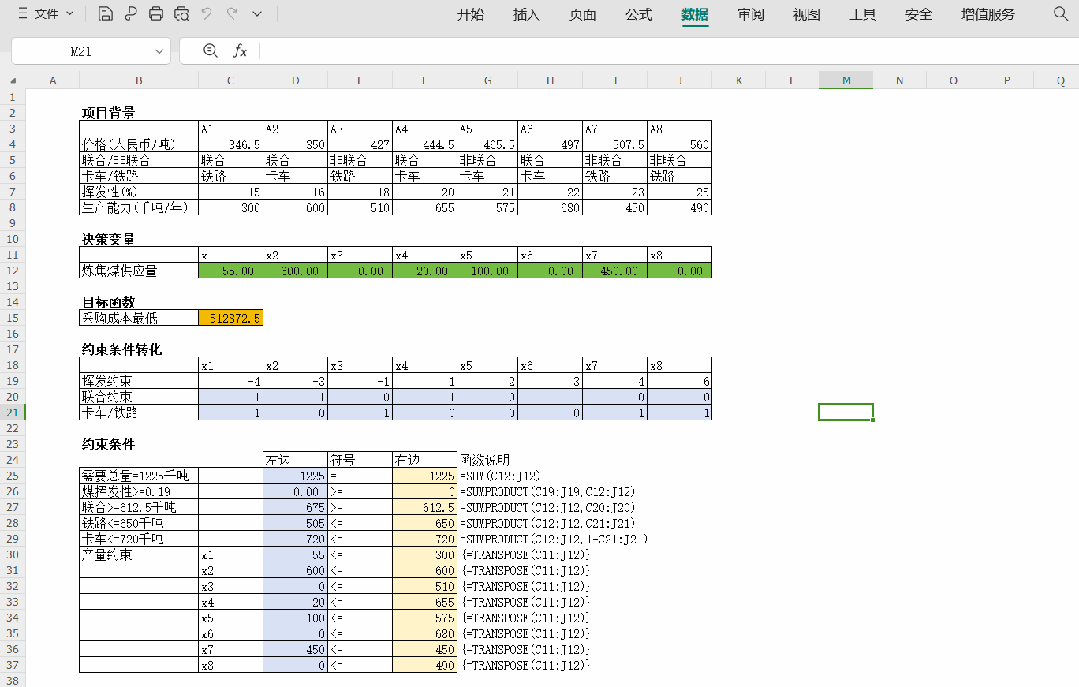1079x687 pixels.
Task: Open the 增值服务 tab
Action: point(987,14)
